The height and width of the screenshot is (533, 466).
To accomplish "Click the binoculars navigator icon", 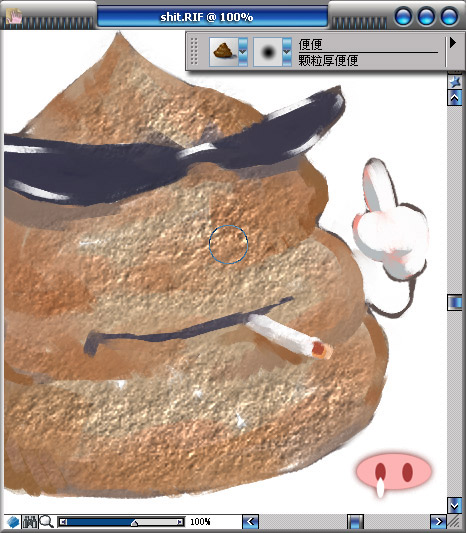I will click(x=30, y=521).
